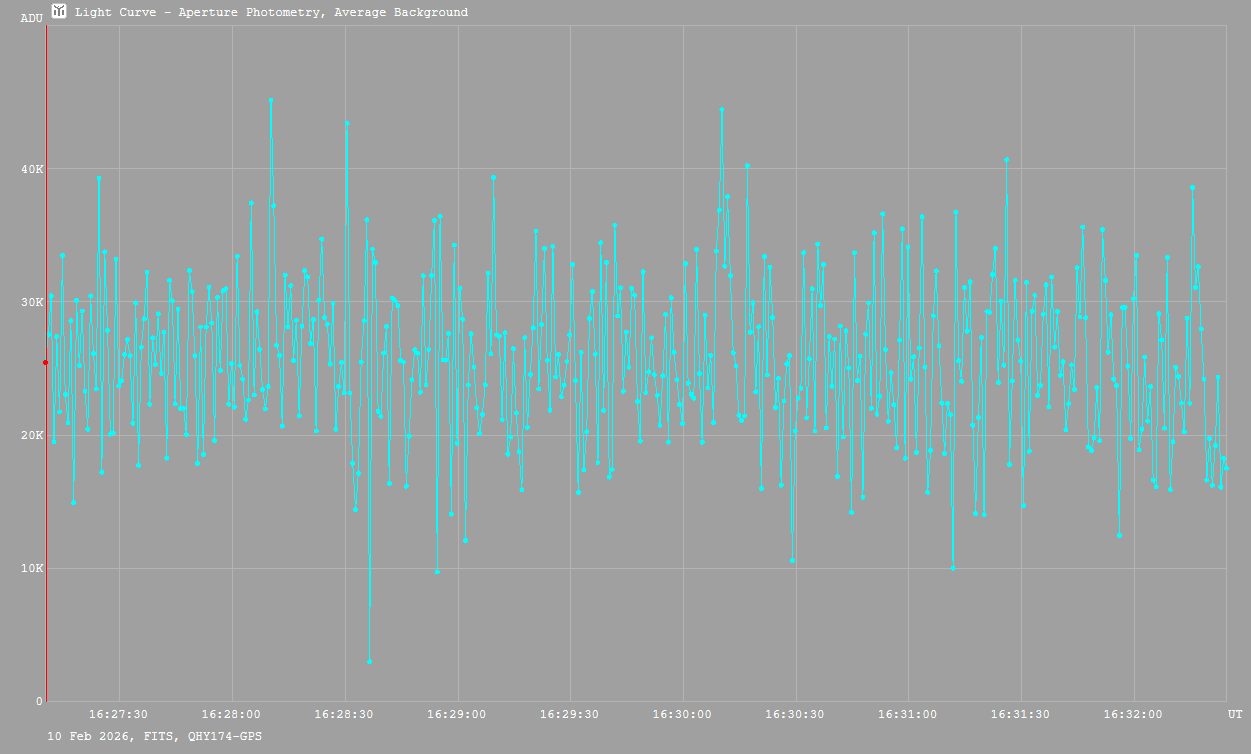The height and width of the screenshot is (754, 1251).
Task: Click the 16:28:00 time axis label
Action: pos(232,714)
